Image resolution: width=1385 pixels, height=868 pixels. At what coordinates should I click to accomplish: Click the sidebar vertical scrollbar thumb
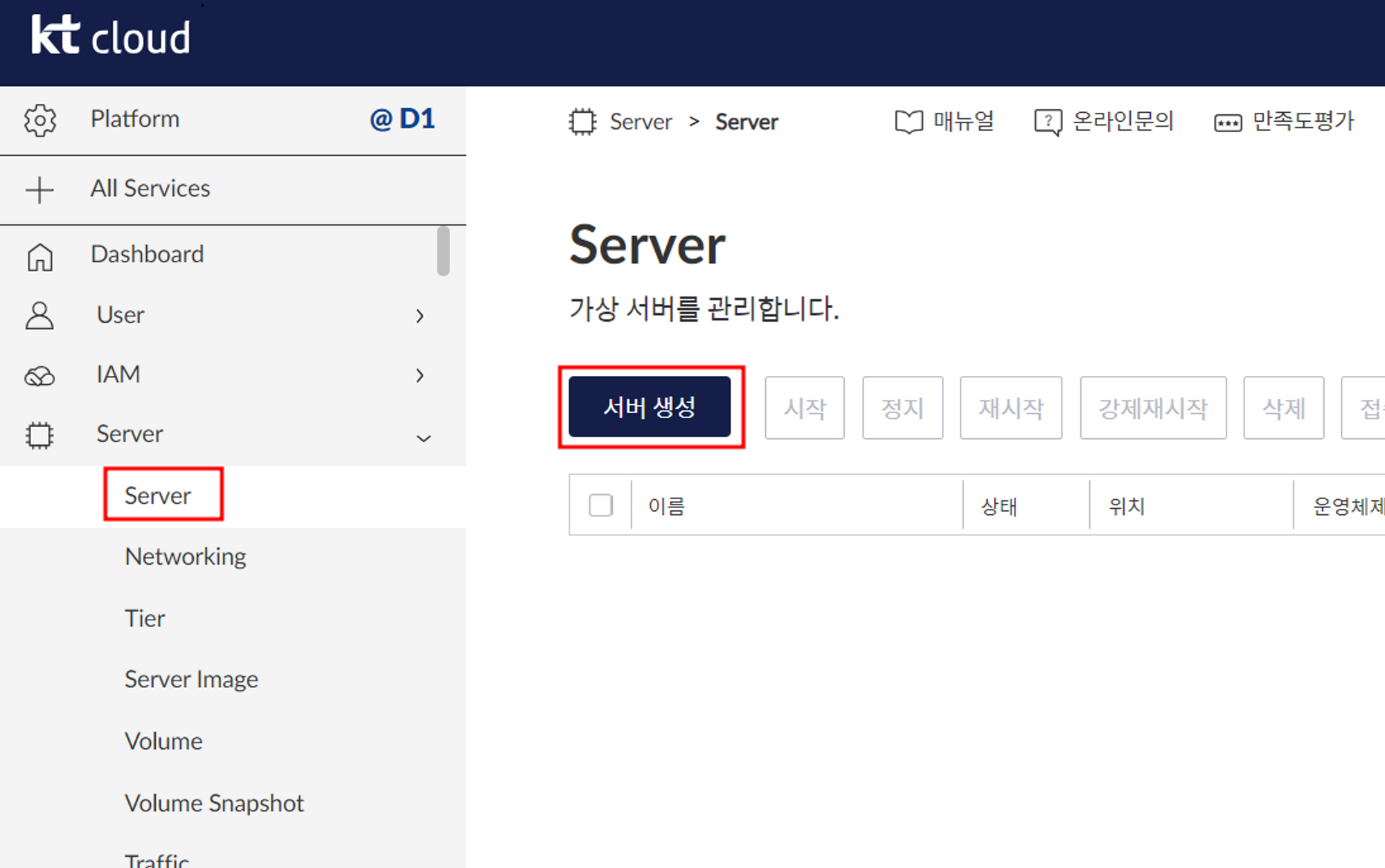click(x=443, y=251)
